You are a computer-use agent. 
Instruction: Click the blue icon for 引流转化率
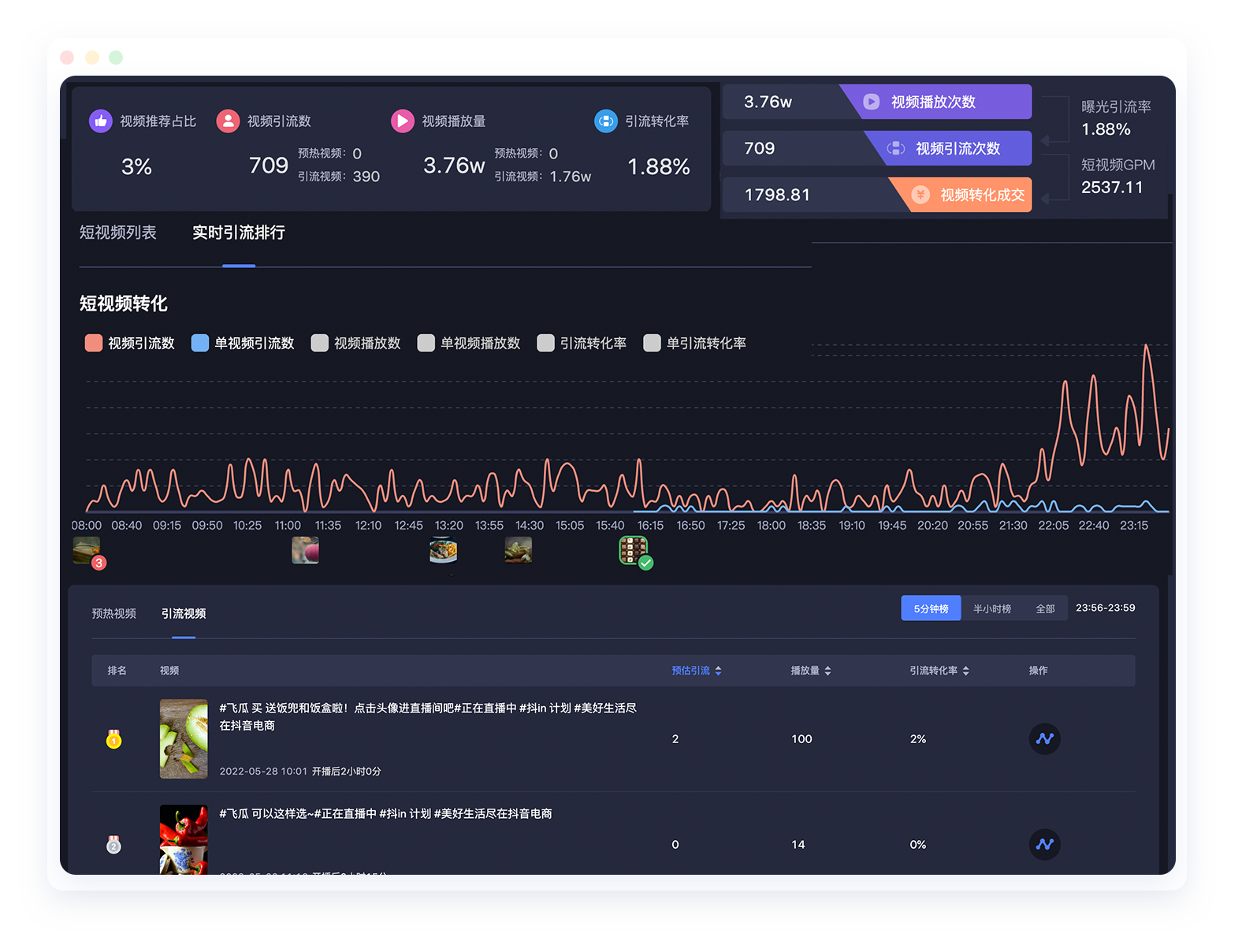tap(606, 121)
